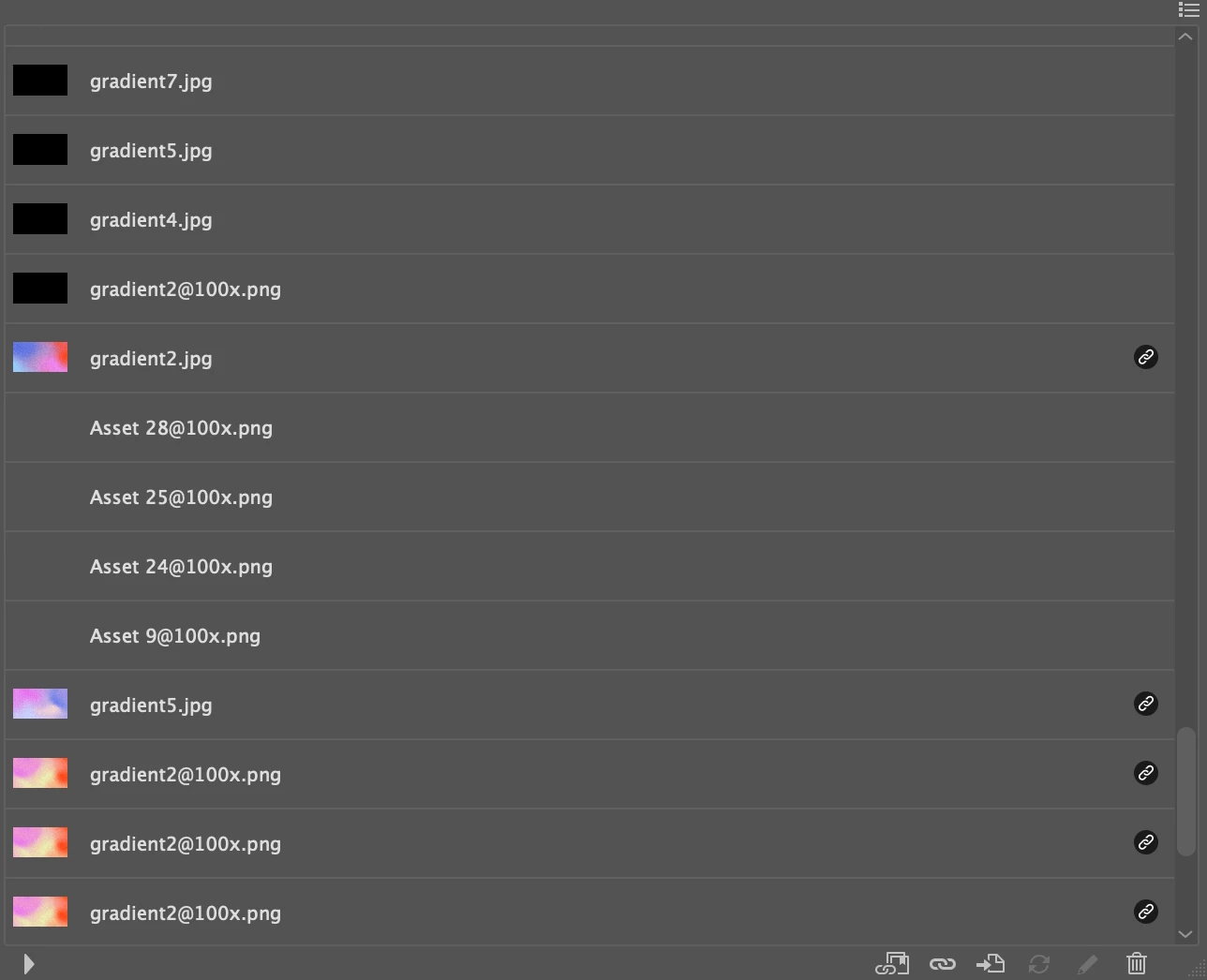Click the colorful gradient2.jpg thumbnail
1207x980 pixels.
click(40, 357)
